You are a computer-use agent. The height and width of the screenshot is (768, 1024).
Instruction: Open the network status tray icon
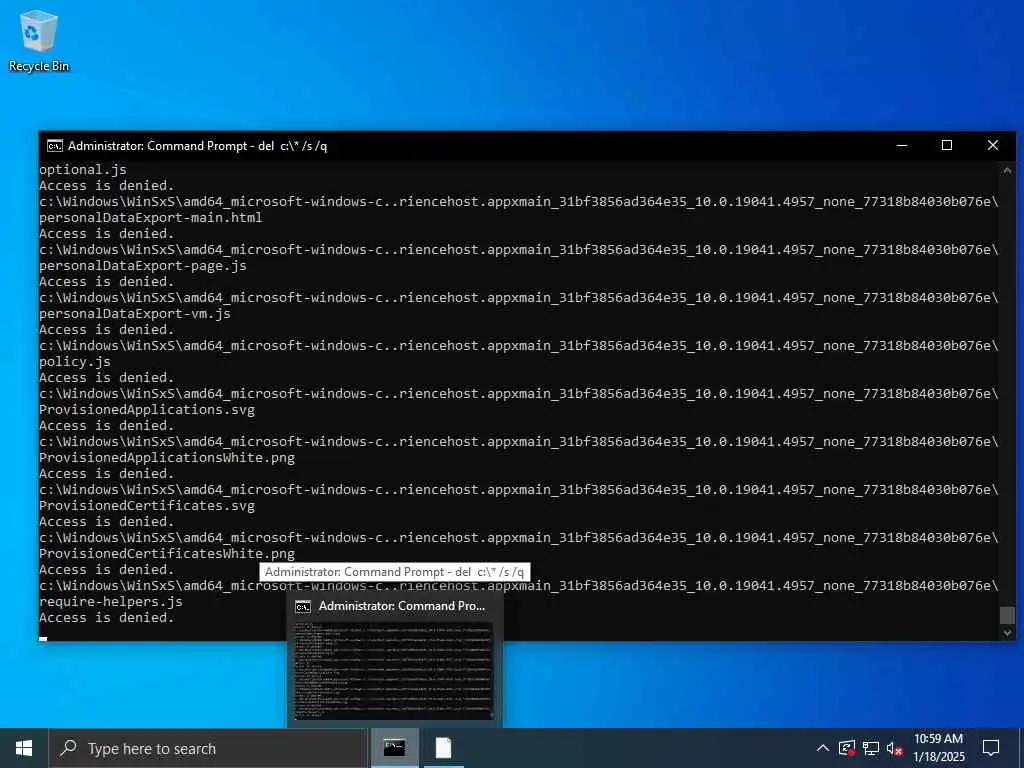point(871,748)
